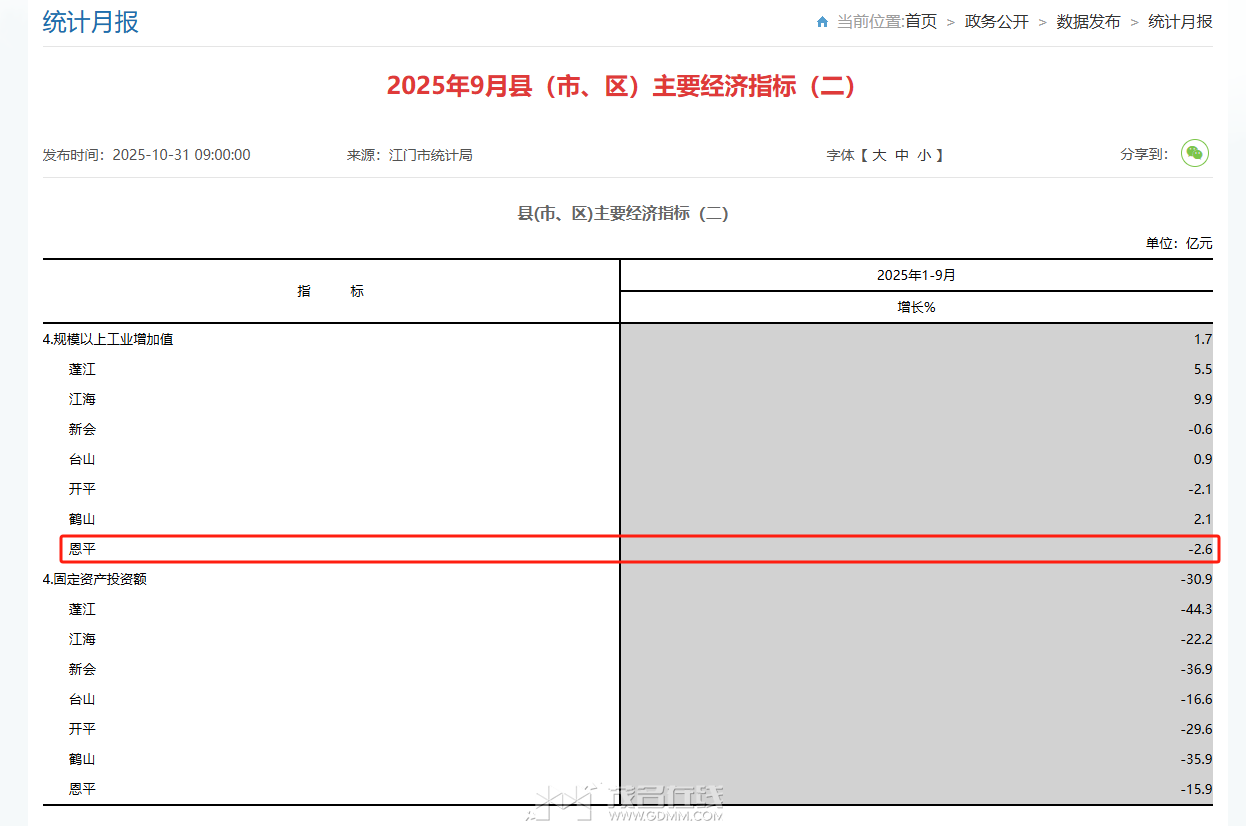1246x826 pixels.
Task: Go to 首页 via the breadcrumb
Action: tap(921, 22)
